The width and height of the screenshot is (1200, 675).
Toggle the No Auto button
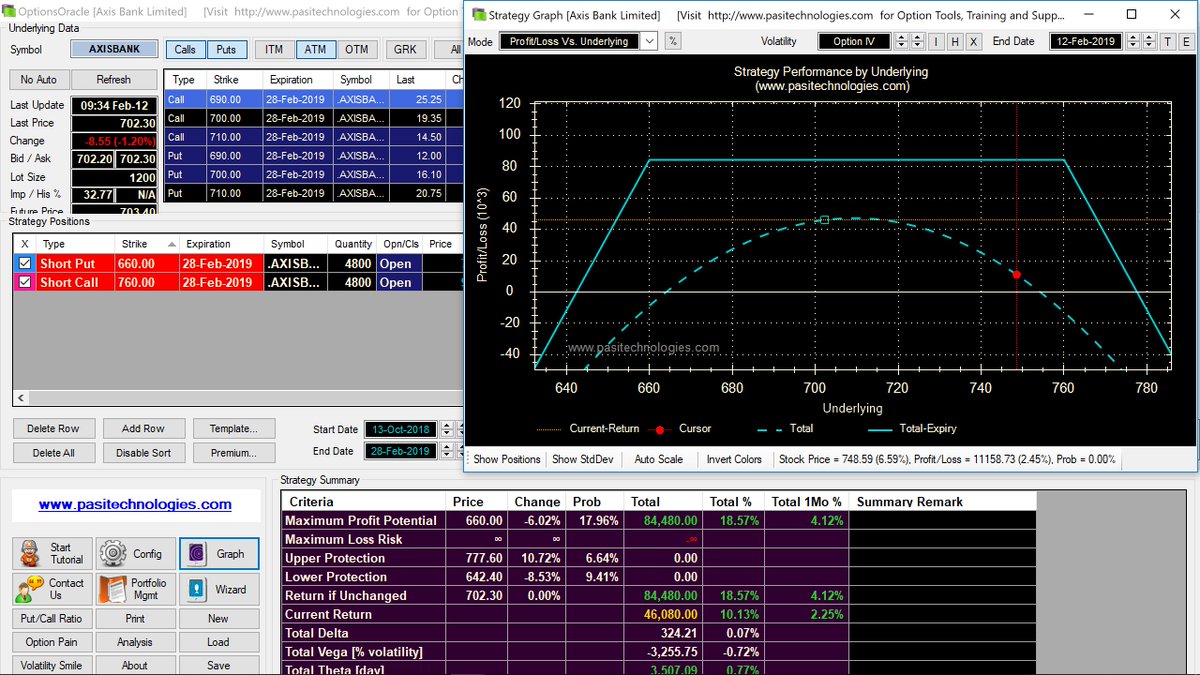[38, 79]
